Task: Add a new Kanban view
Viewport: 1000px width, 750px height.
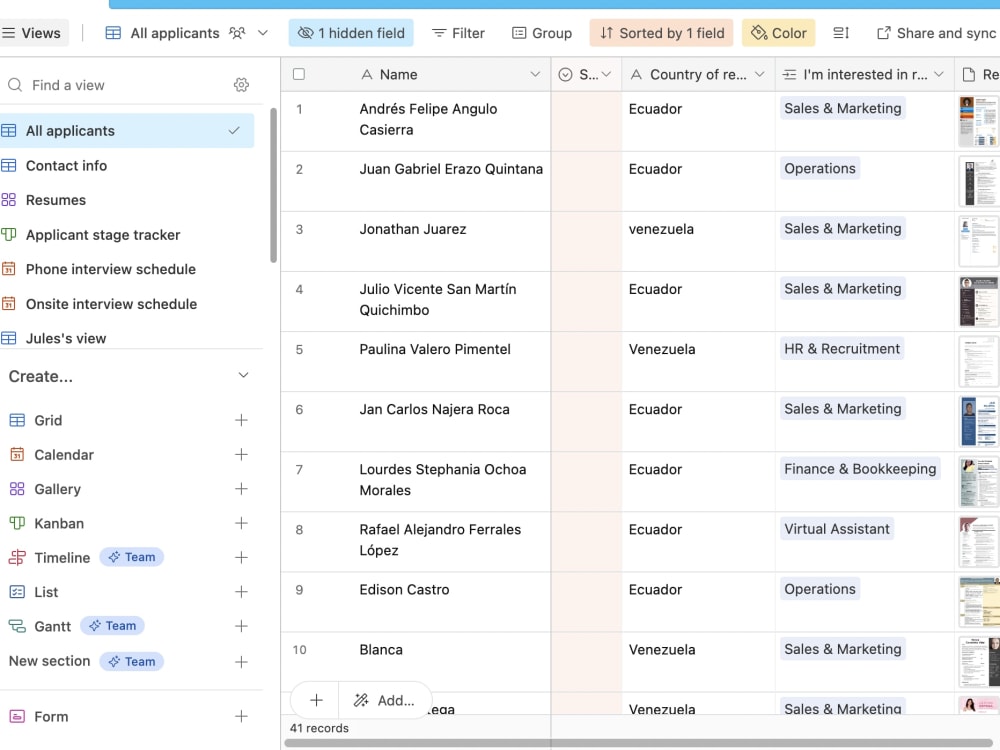Action: (x=241, y=524)
